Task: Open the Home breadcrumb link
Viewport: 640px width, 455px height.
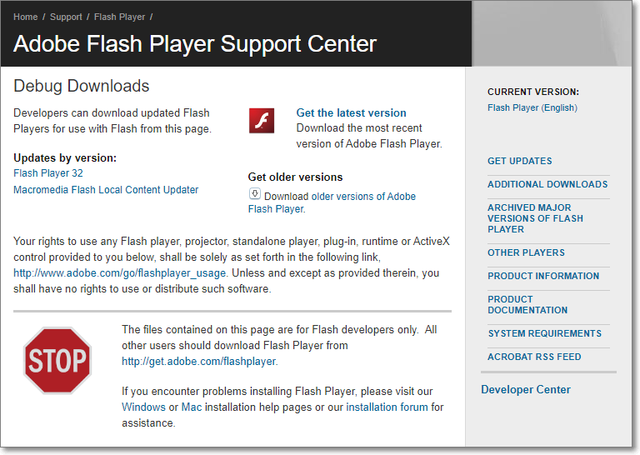Action: tap(26, 18)
